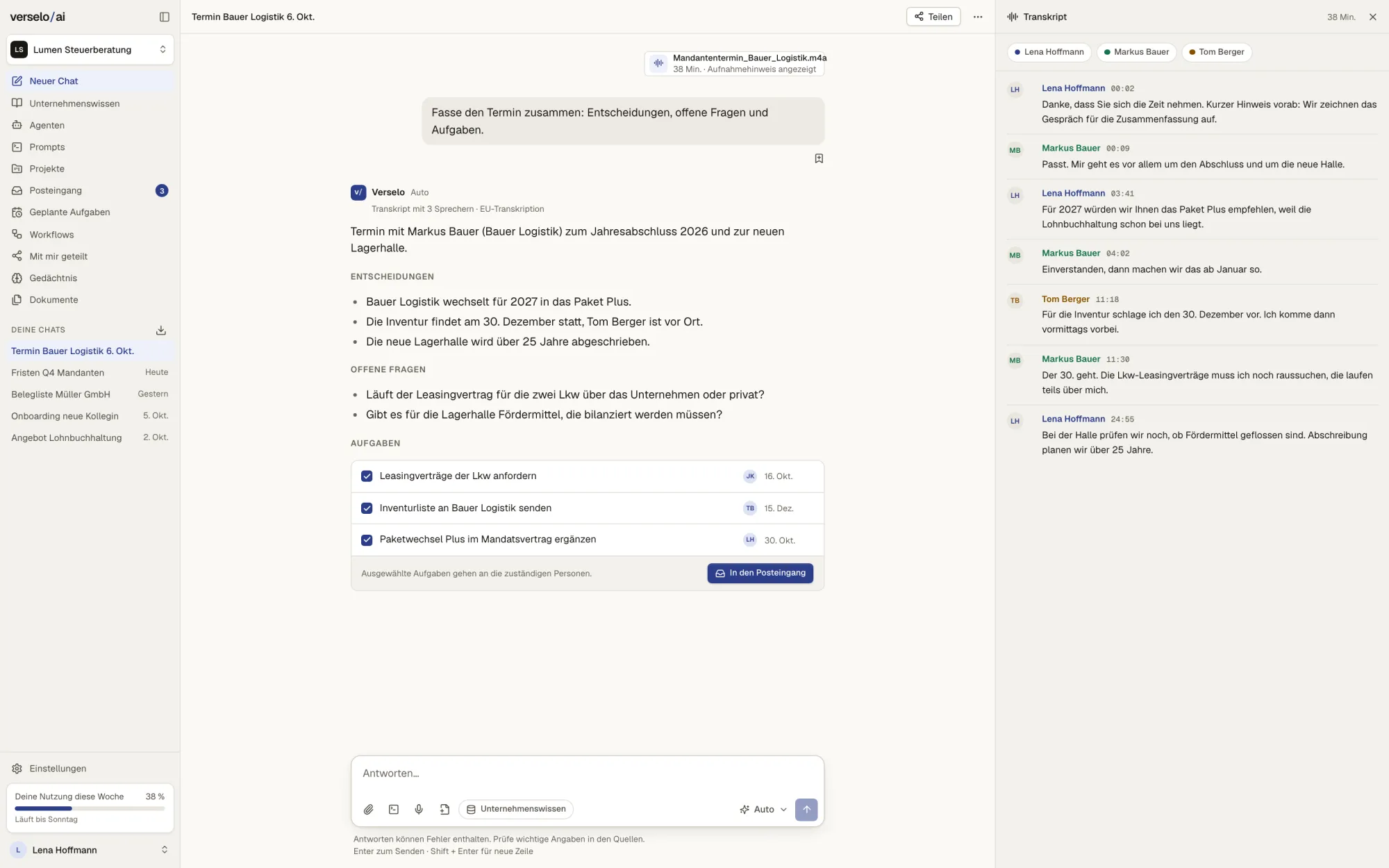
Task: Open the chat Onboarding neue Kollegin
Action: (x=90, y=416)
